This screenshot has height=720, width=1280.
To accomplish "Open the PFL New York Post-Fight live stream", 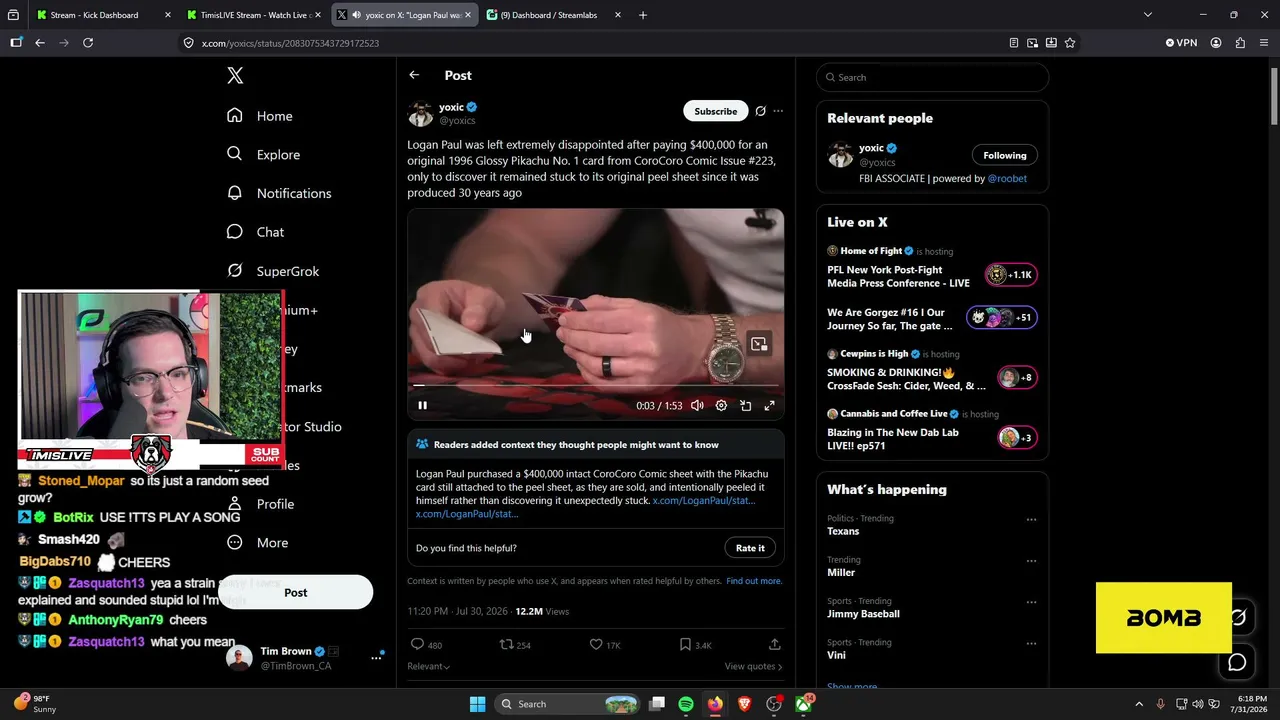I will click(898, 276).
